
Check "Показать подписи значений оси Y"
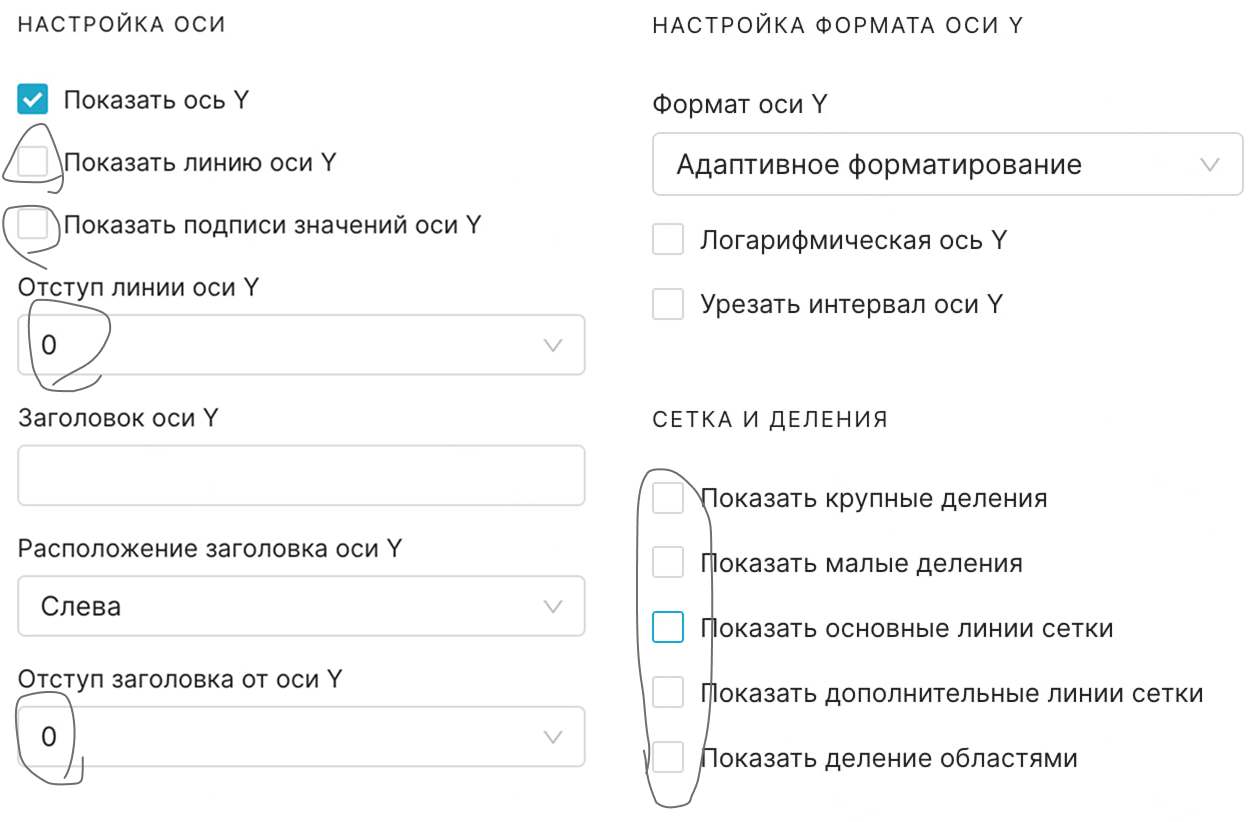33,226
